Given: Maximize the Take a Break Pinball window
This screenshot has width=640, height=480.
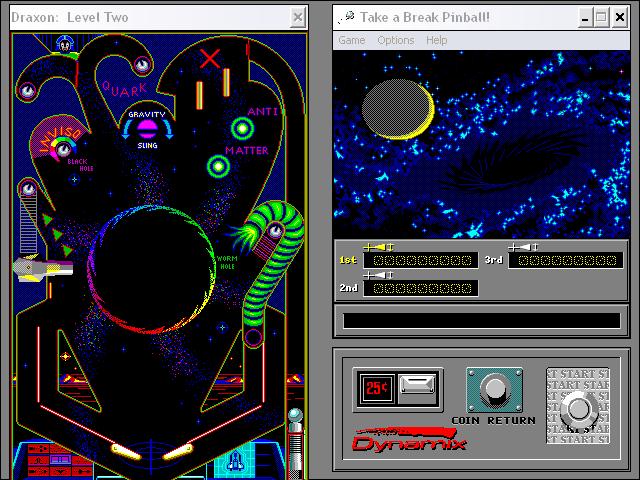Looking at the screenshot, I should point(601,18).
